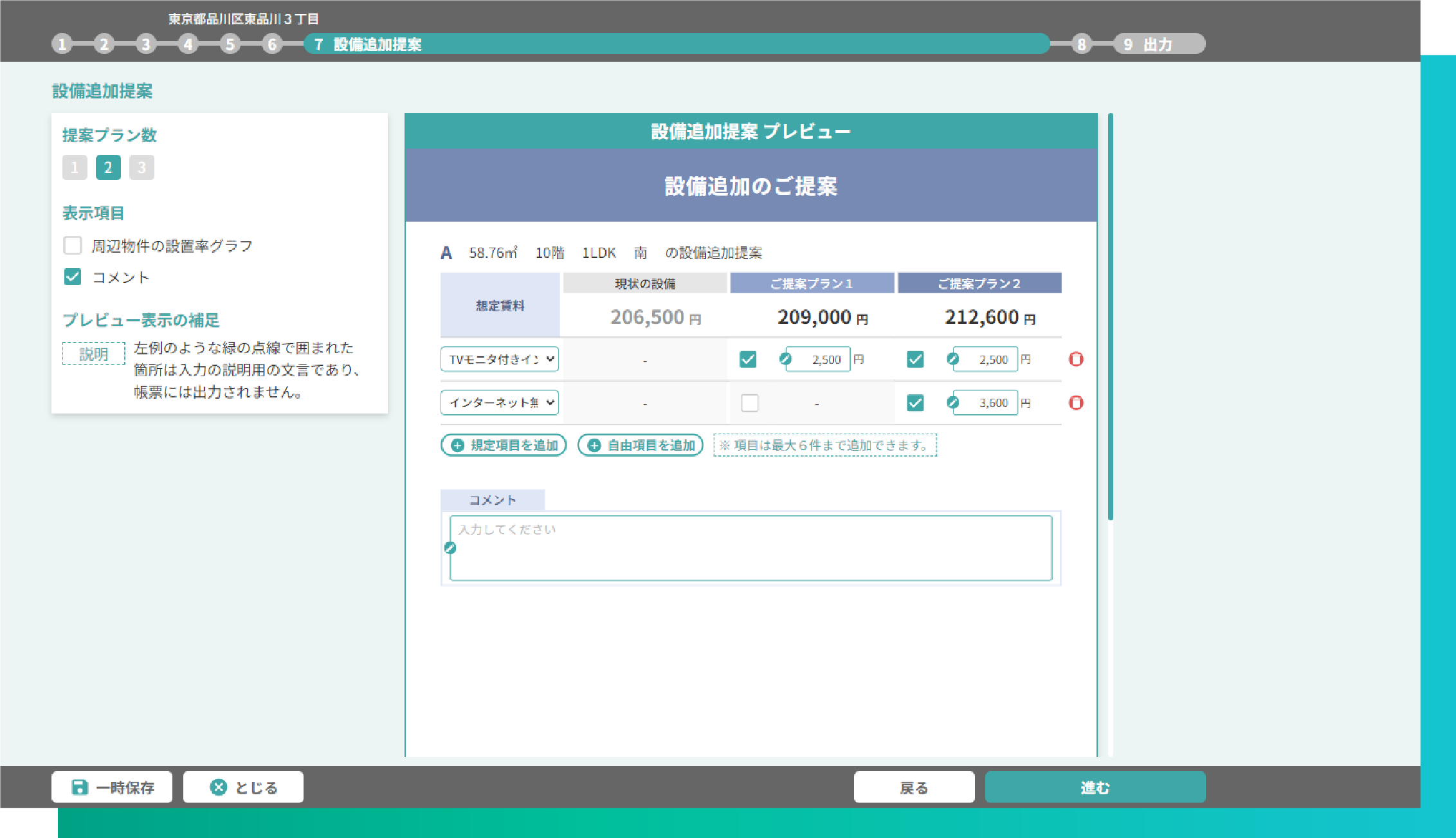
Task: Click the とじる close icon button
Action: pos(217,788)
